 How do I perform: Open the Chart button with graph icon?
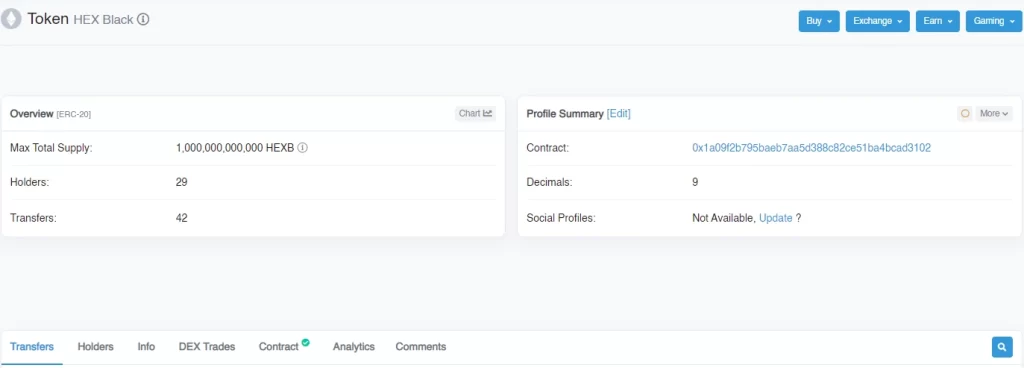tap(475, 114)
